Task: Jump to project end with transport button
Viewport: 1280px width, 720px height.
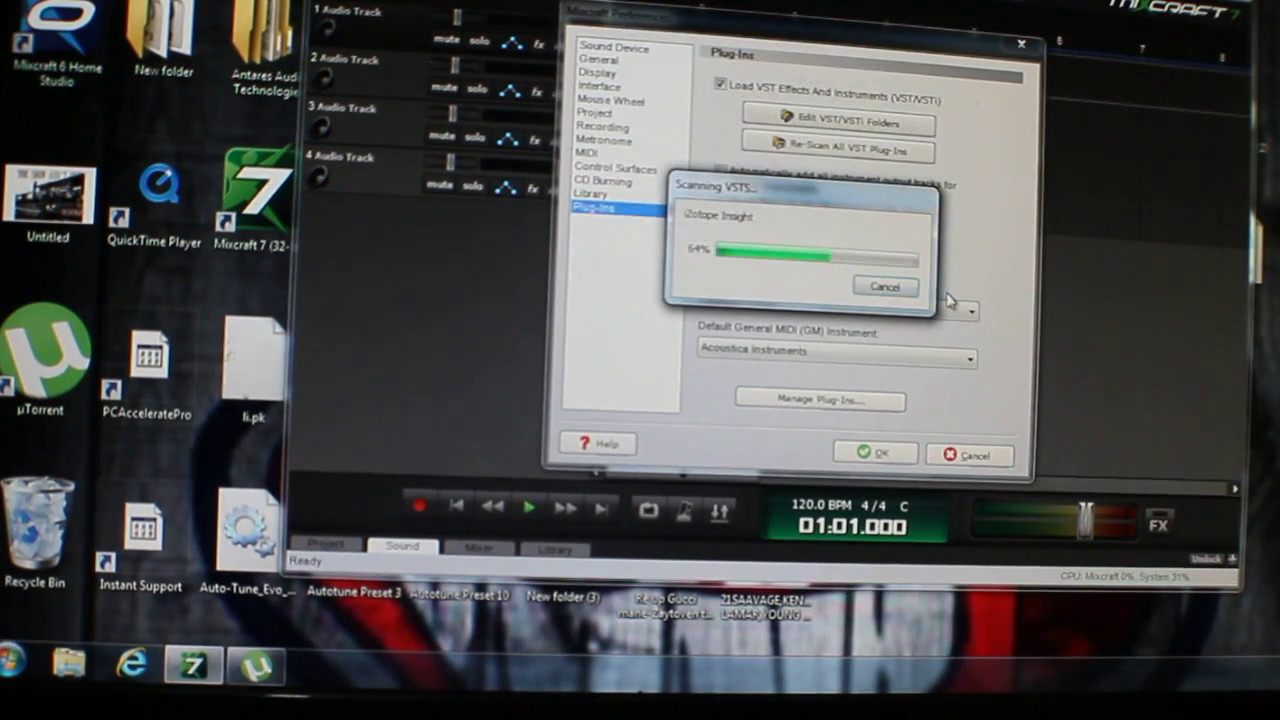Action: pos(601,509)
